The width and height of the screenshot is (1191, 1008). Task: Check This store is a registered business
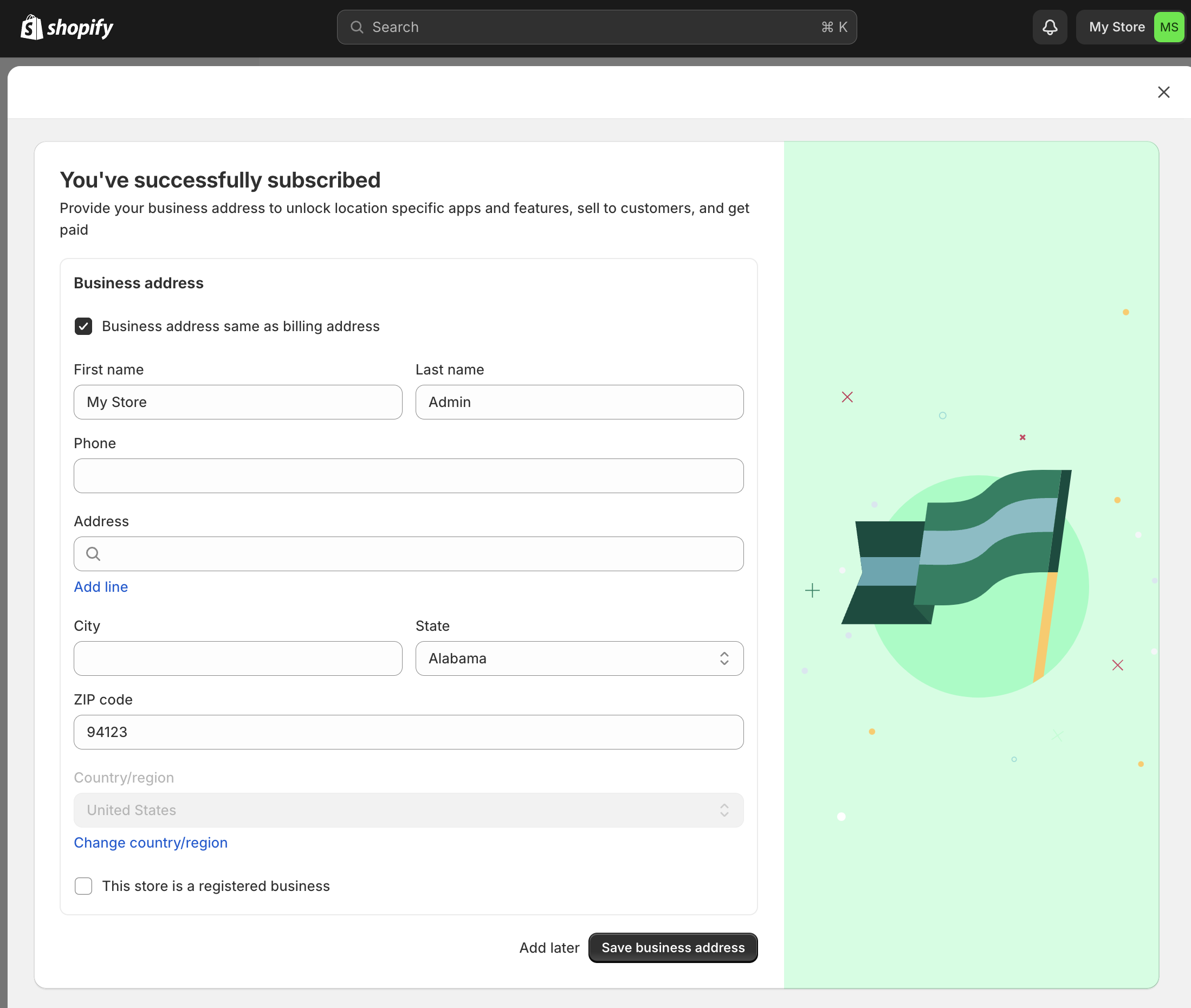click(x=83, y=886)
